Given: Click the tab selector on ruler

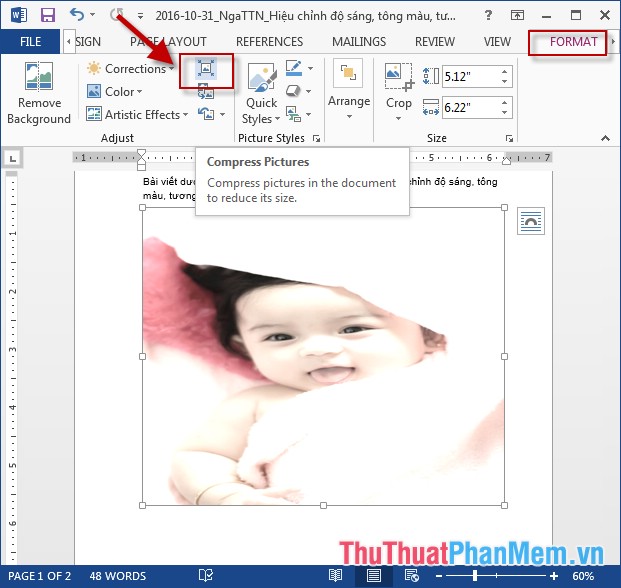Looking at the screenshot, I should (13, 159).
